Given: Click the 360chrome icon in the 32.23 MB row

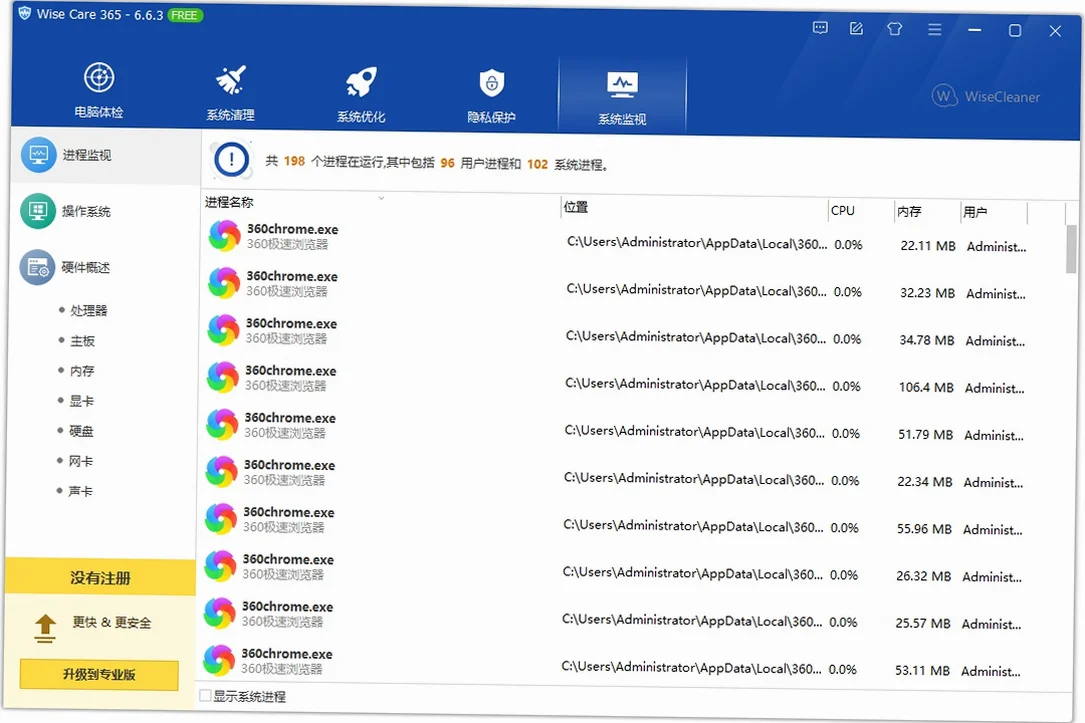Looking at the screenshot, I should (224, 283).
